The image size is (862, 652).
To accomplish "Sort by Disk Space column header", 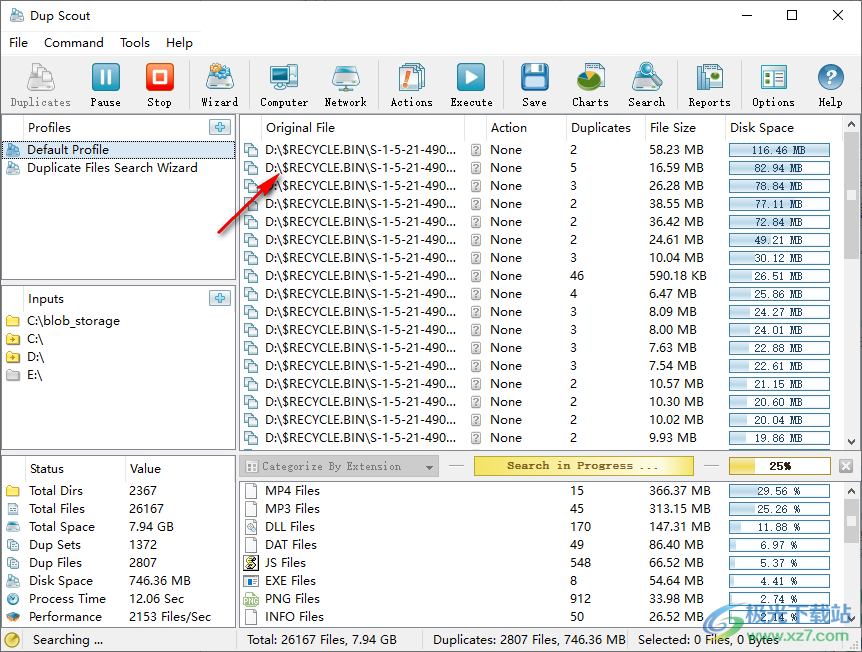I will tap(783, 128).
